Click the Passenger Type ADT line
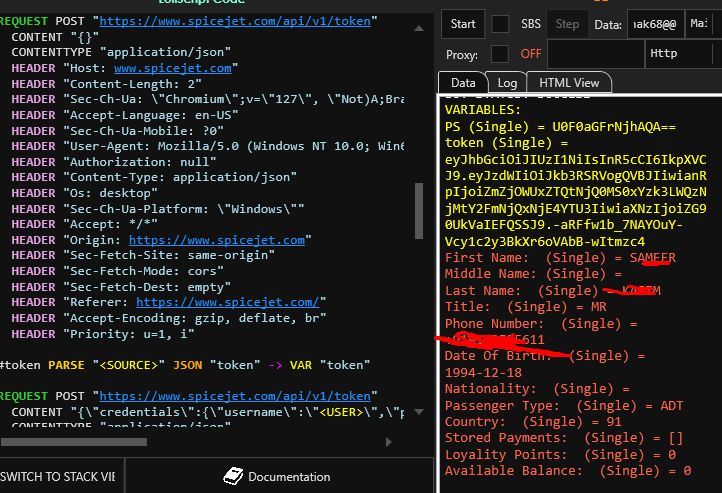The height and width of the screenshot is (493, 722). point(564,406)
